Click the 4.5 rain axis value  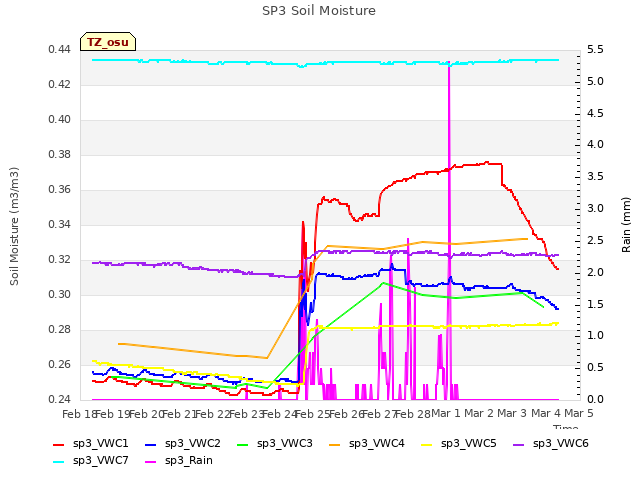[x=595, y=113]
